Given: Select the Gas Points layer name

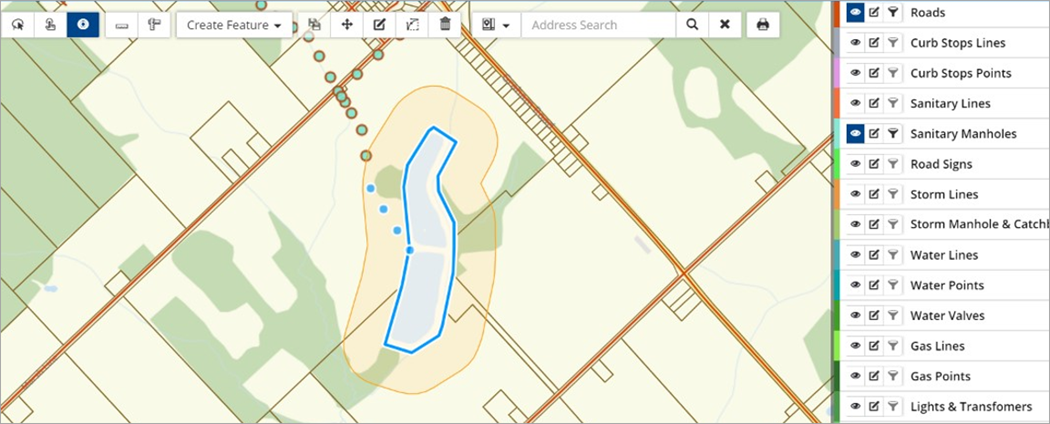Looking at the screenshot, I should [940, 376].
